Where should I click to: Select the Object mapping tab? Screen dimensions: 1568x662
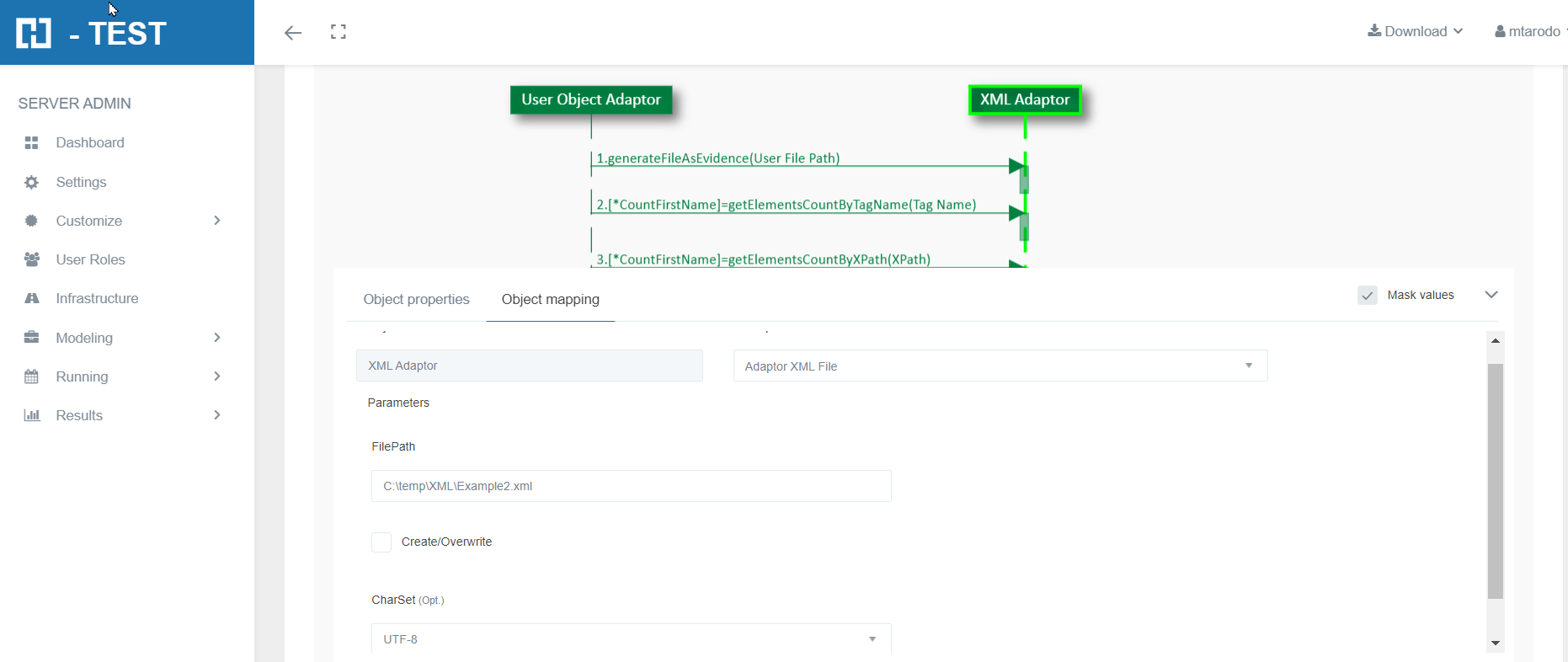pos(551,300)
